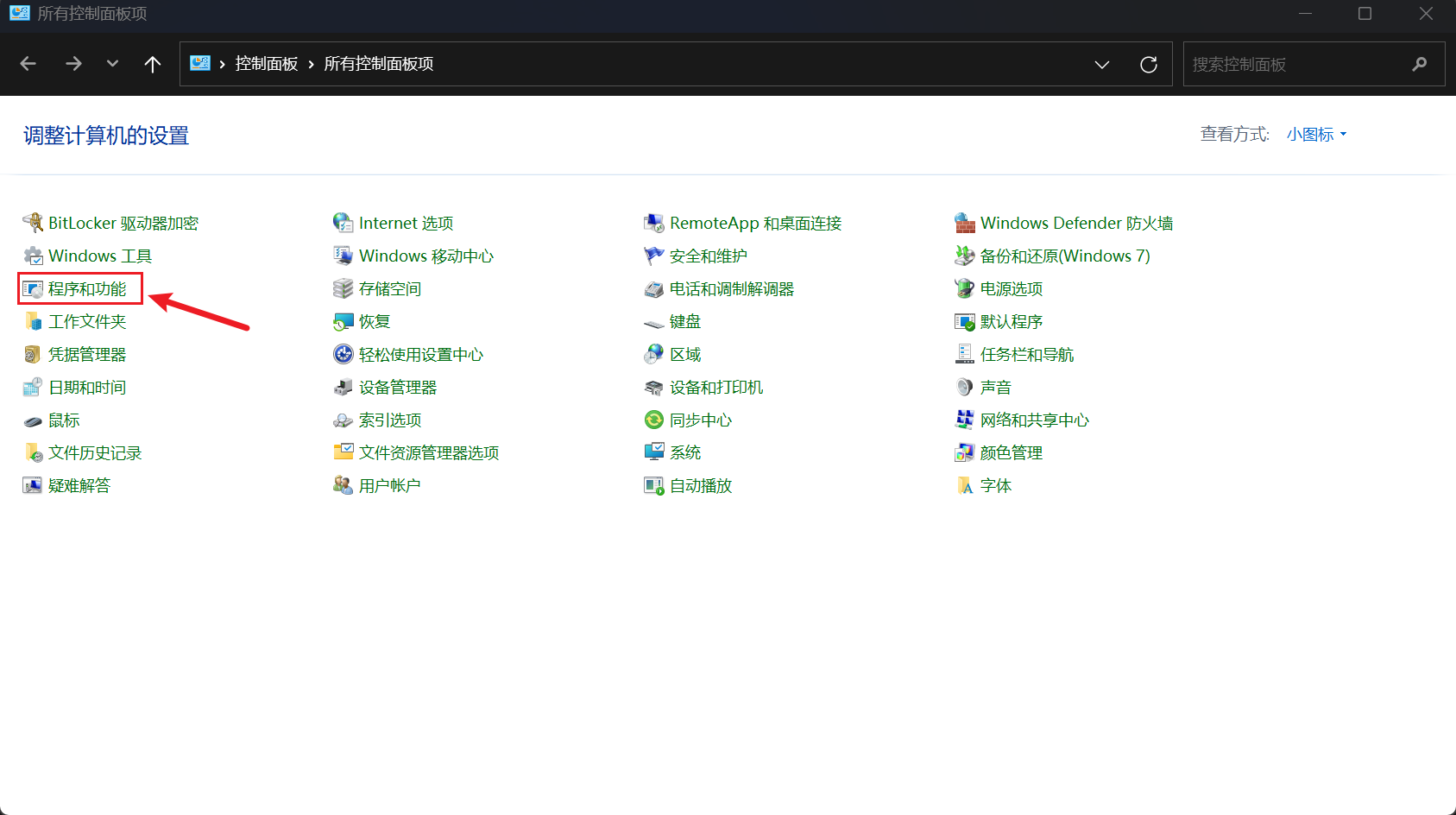Open the 电源选项 icon
1456x815 pixels.
(965, 288)
